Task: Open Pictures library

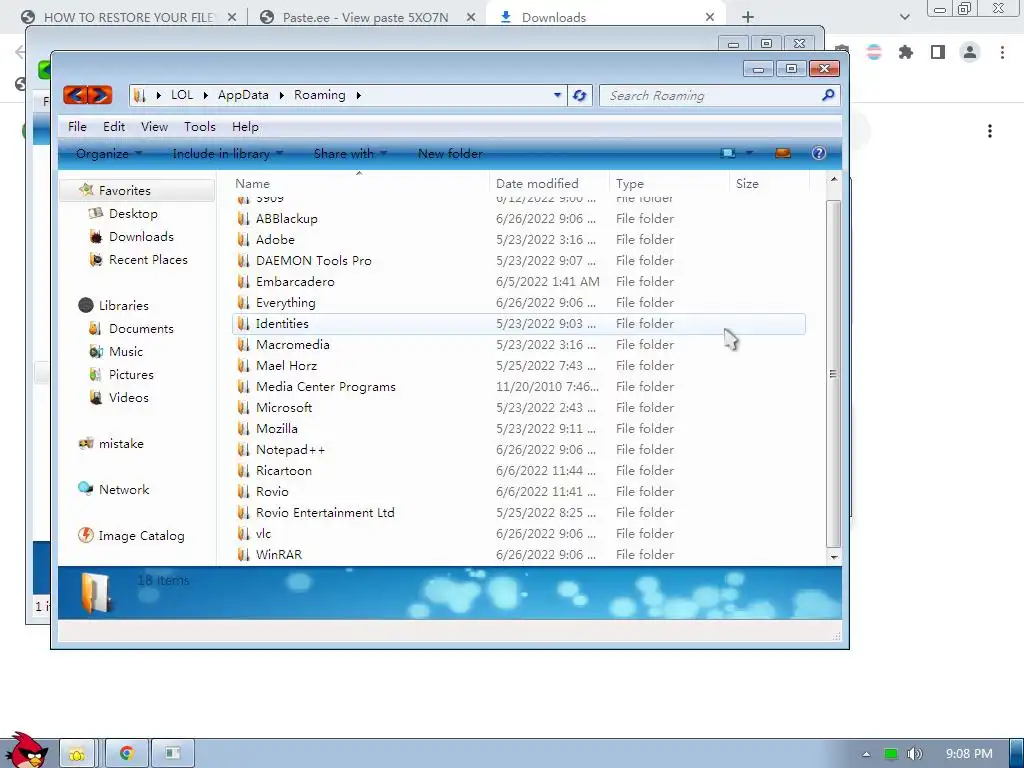Action: 131,375
